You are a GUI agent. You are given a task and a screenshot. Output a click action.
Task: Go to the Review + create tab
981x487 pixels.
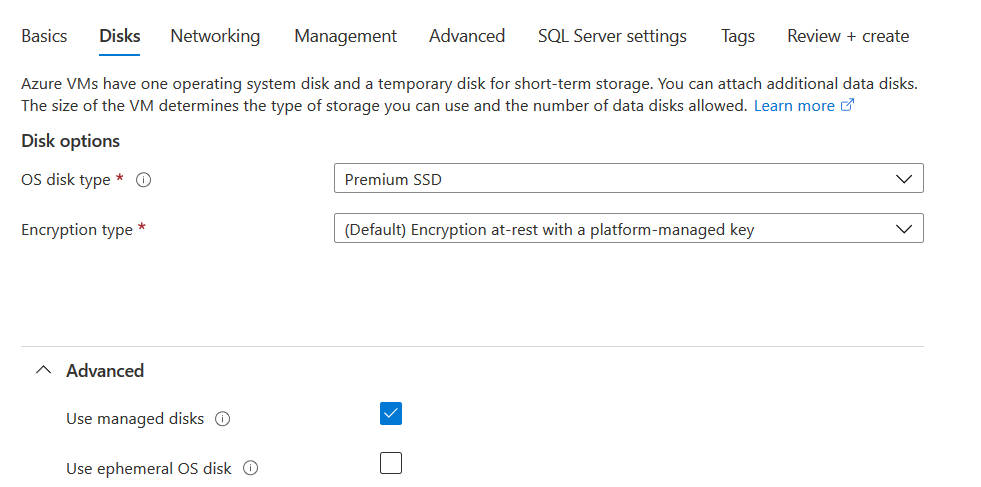[x=848, y=36]
